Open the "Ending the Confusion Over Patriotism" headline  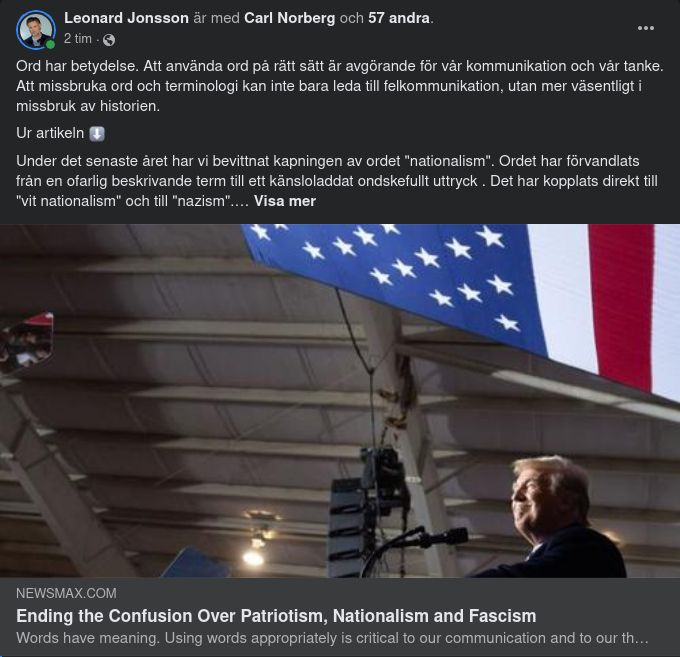click(x=276, y=616)
